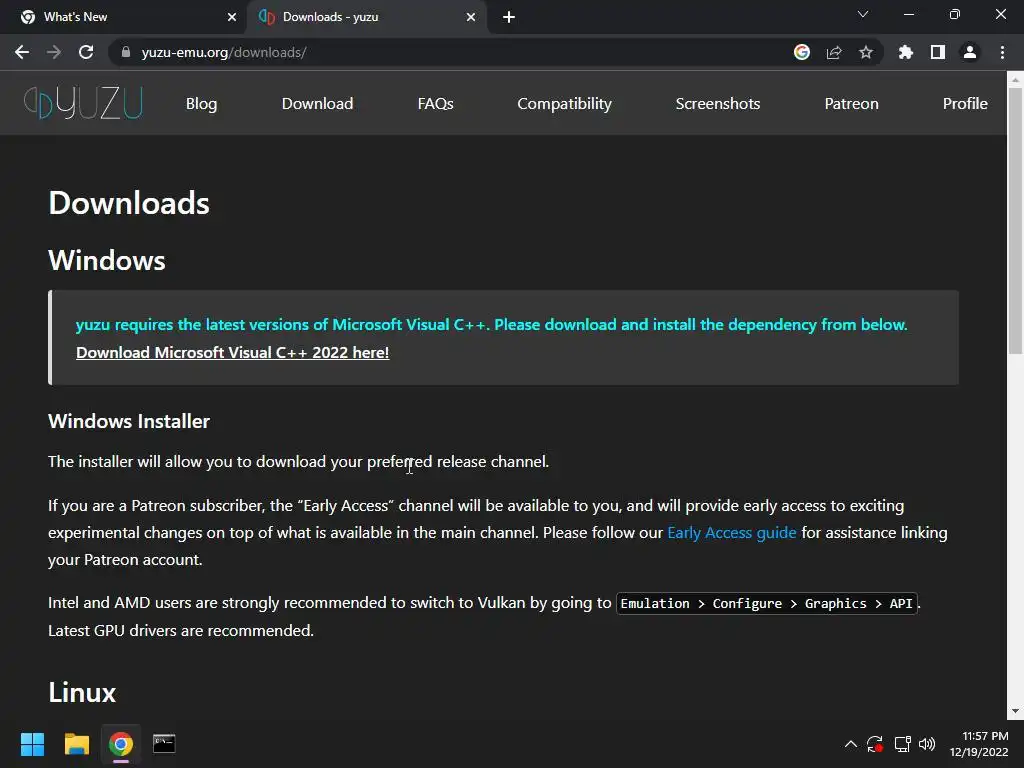Click the yuzu requires Visual C++ notice text
The height and width of the screenshot is (768, 1024).
[491, 325]
